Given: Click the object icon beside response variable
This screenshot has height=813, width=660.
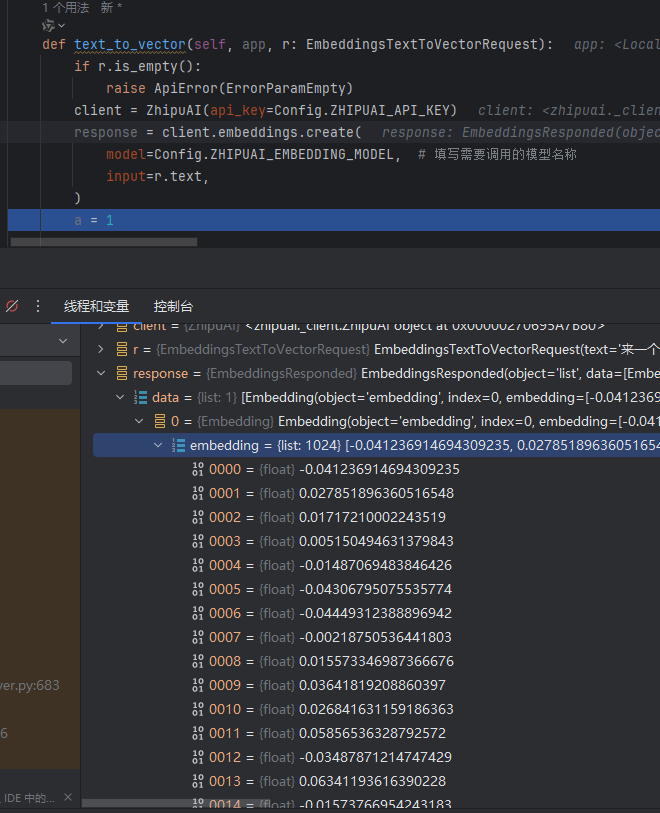Looking at the screenshot, I should (122, 373).
